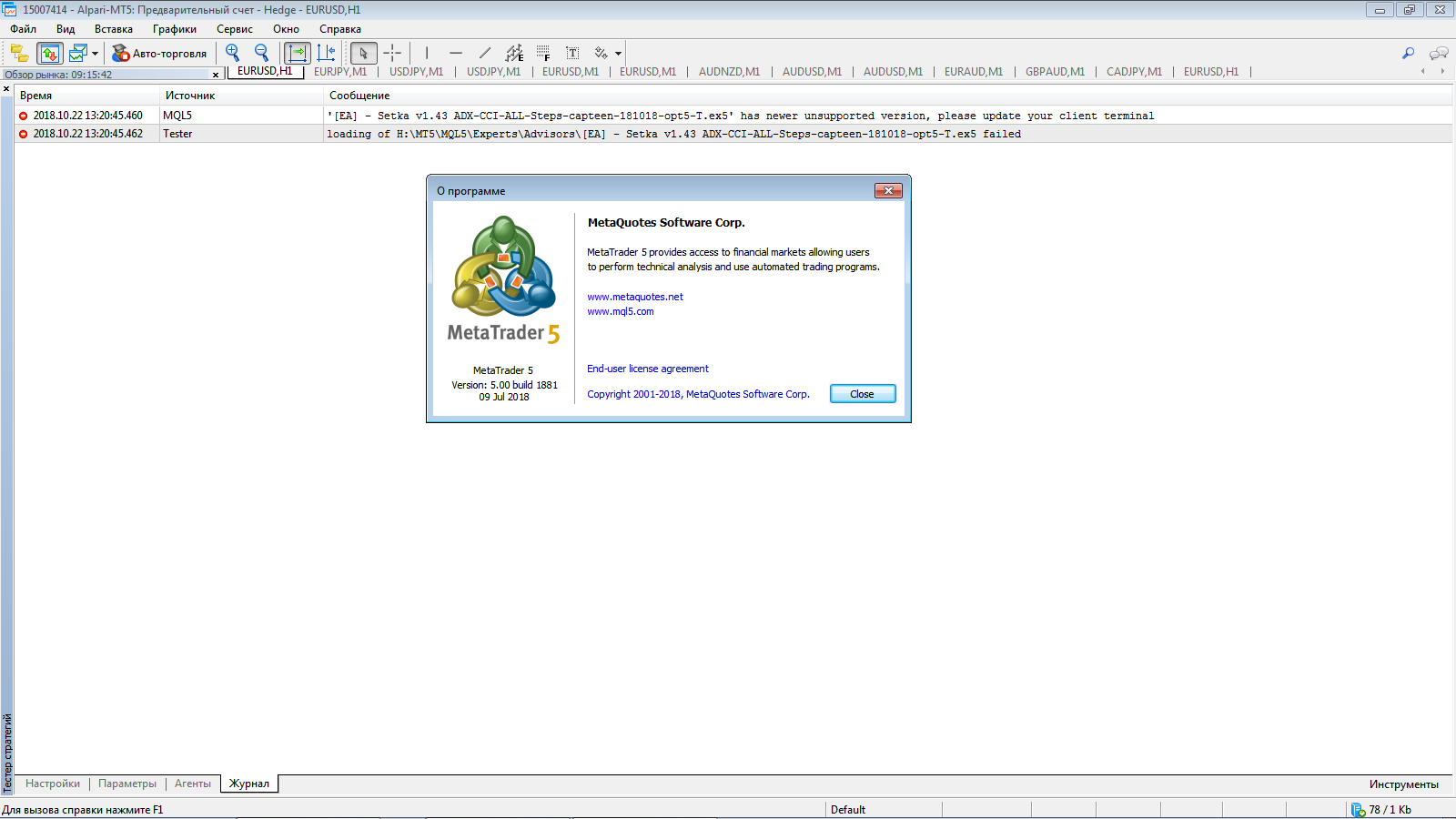
Task: Open the Файл menu
Action: tap(24, 29)
